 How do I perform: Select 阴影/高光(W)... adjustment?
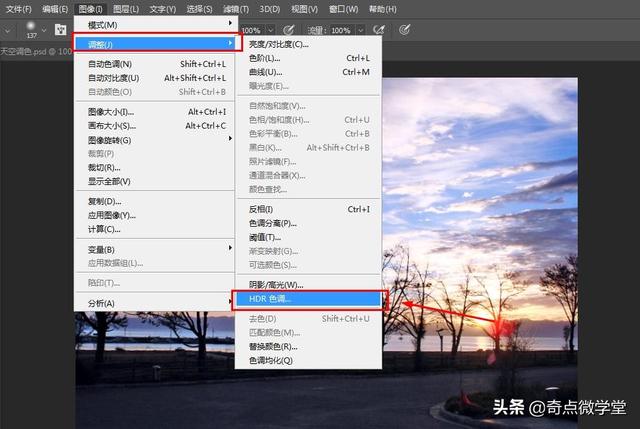coord(309,285)
